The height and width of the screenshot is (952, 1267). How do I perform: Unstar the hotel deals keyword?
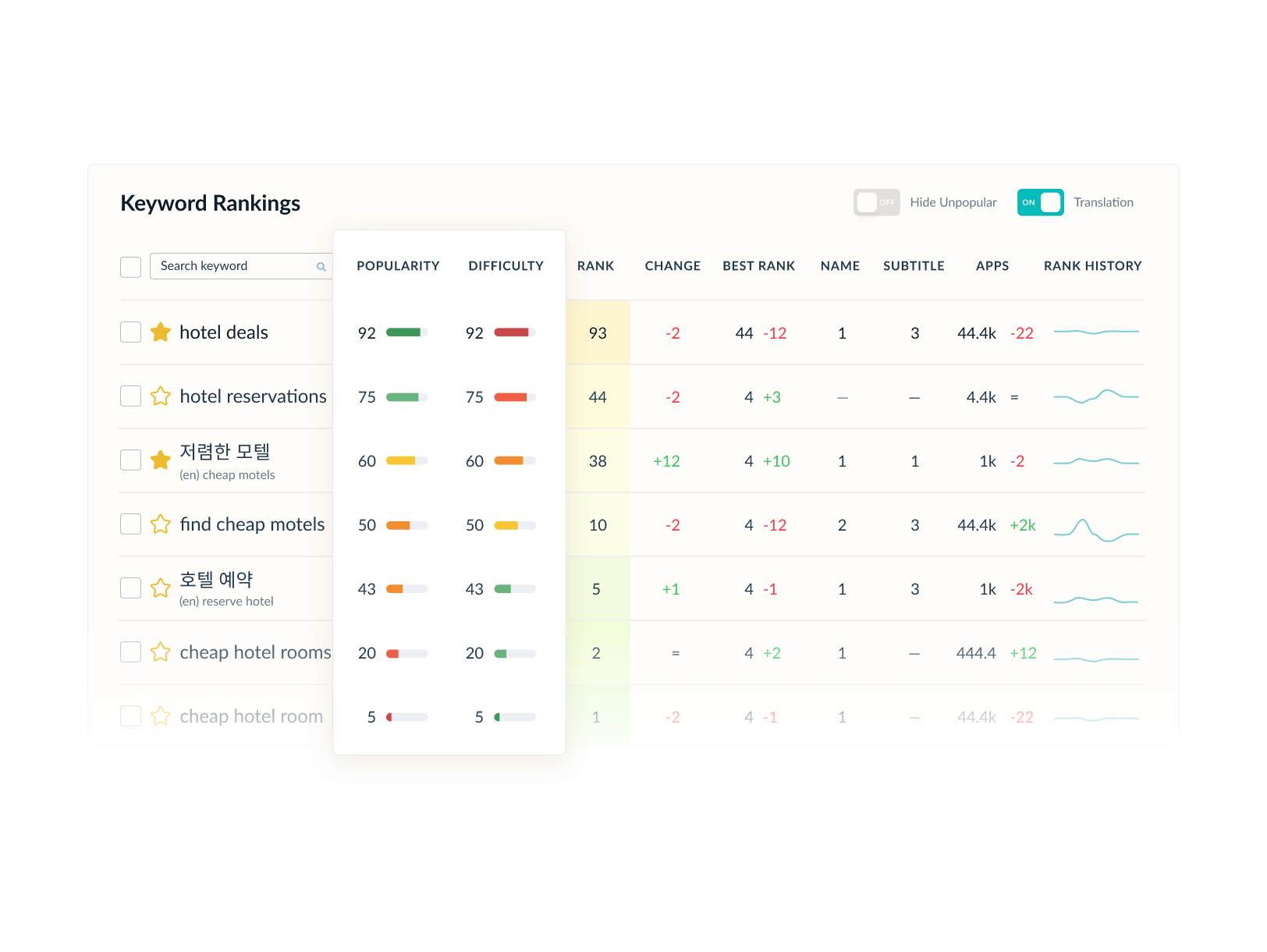161,332
